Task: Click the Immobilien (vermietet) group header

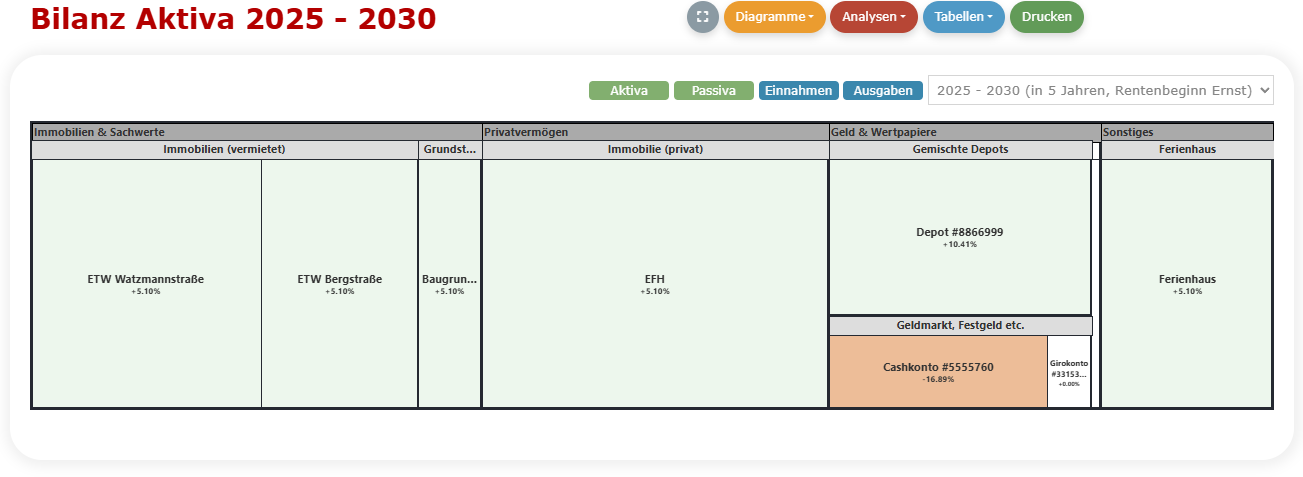Action: [225, 150]
